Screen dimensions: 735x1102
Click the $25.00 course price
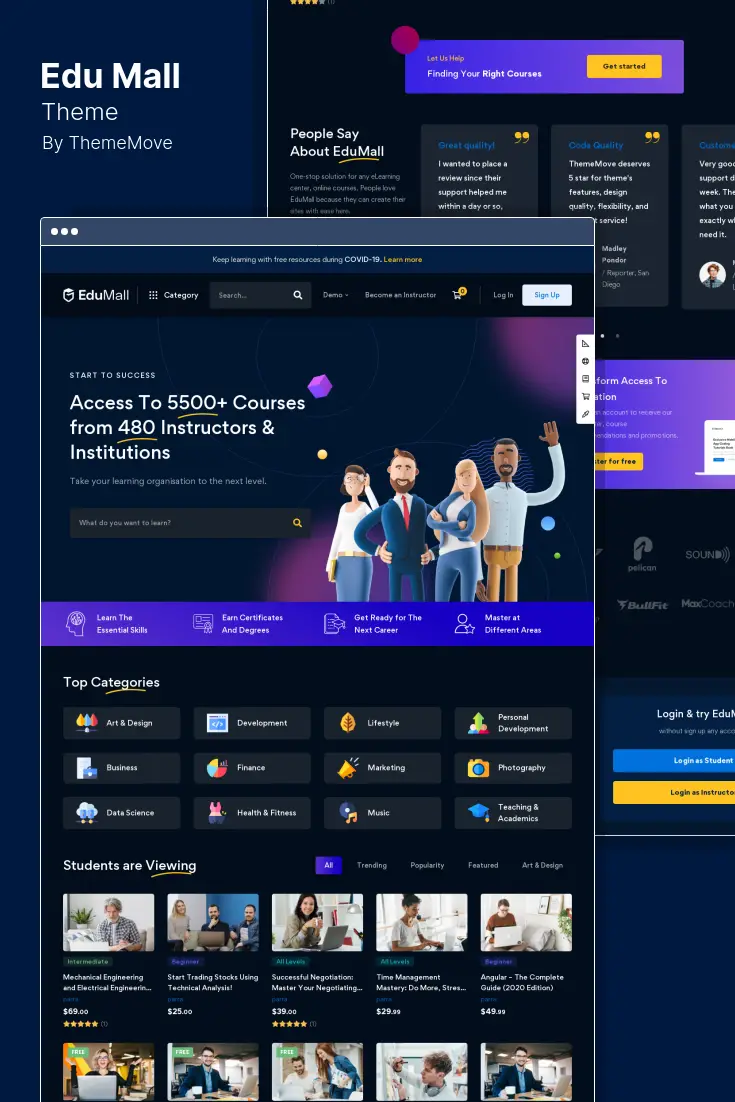click(180, 1011)
